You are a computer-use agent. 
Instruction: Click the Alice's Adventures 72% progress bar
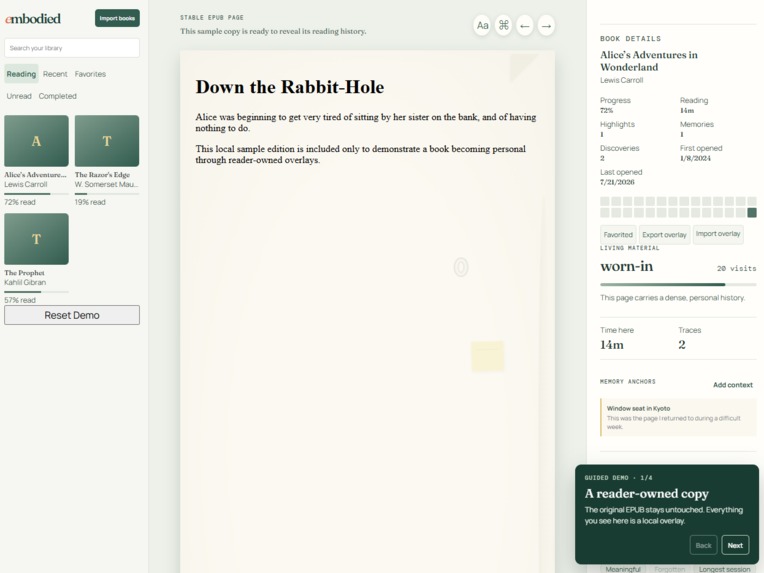point(37,194)
